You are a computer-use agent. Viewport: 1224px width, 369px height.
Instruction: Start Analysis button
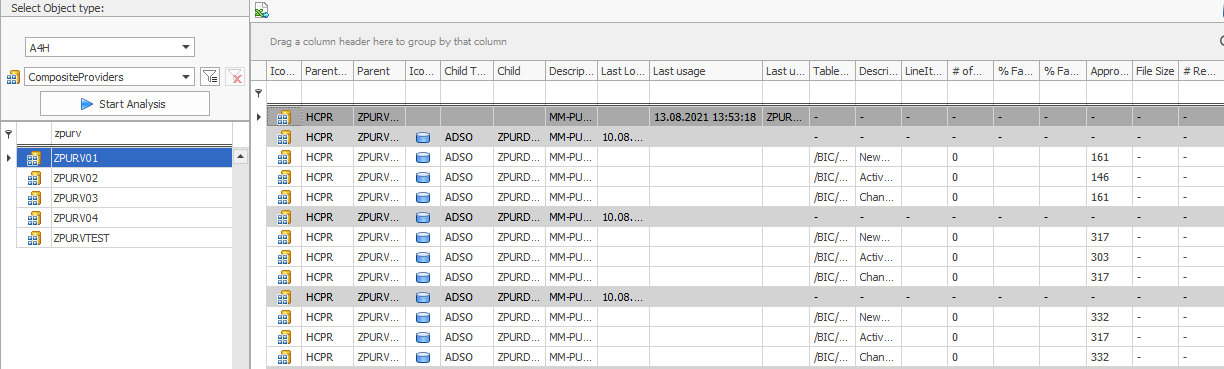tap(125, 104)
